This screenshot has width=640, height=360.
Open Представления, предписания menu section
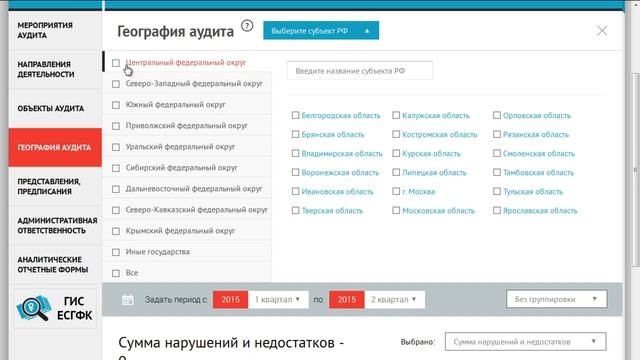point(55,187)
